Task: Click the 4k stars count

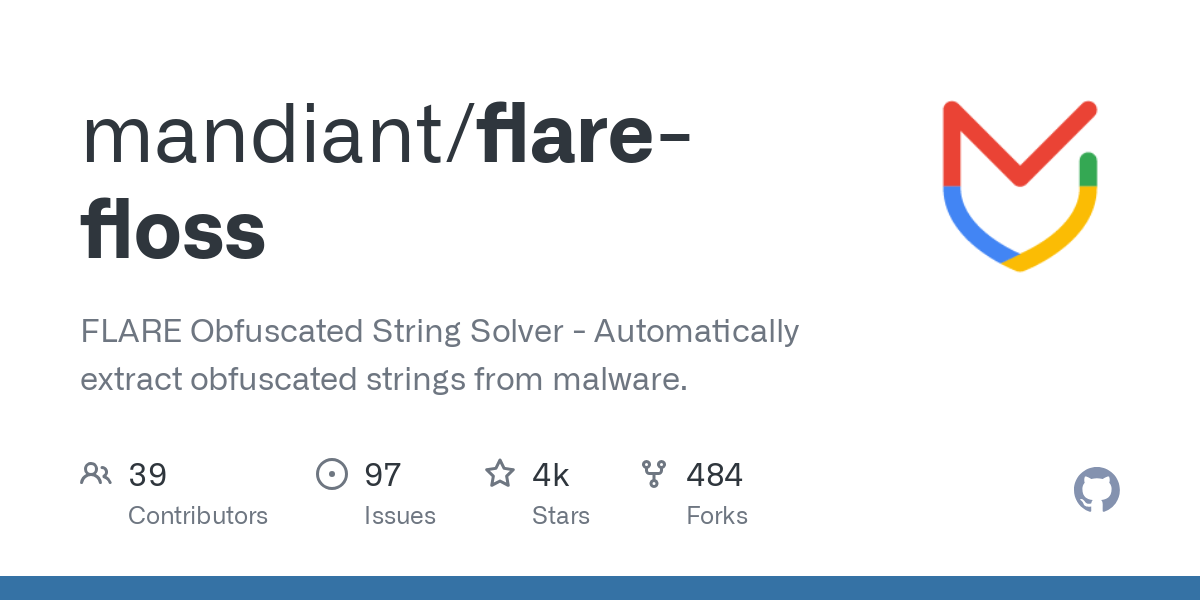Action: click(550, 475)
